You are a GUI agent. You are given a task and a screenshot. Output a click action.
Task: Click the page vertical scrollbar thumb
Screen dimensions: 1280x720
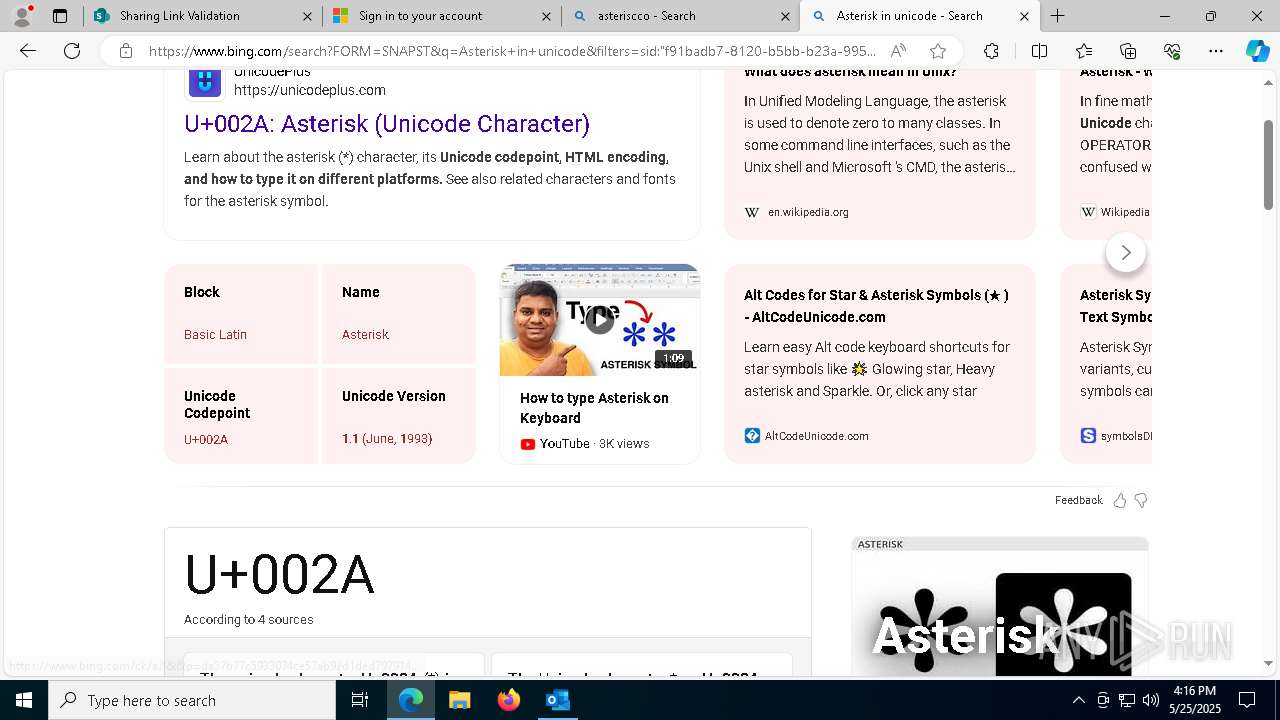[x=1269, y=165]
